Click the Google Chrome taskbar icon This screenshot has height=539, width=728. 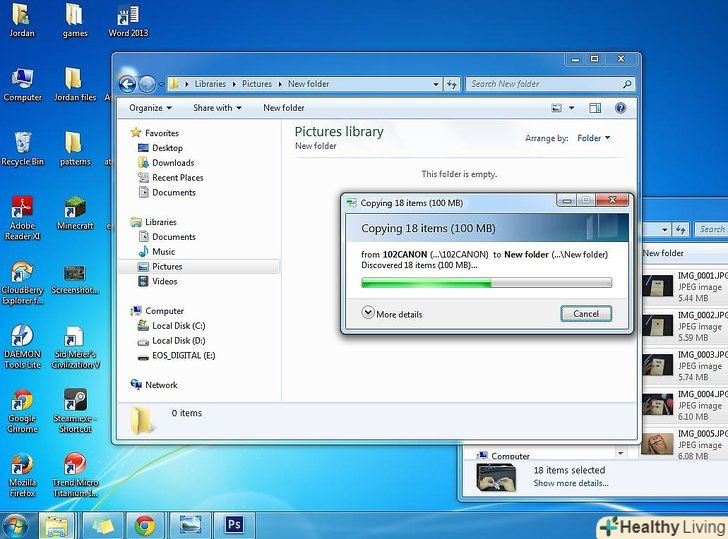tap(145, 523)
